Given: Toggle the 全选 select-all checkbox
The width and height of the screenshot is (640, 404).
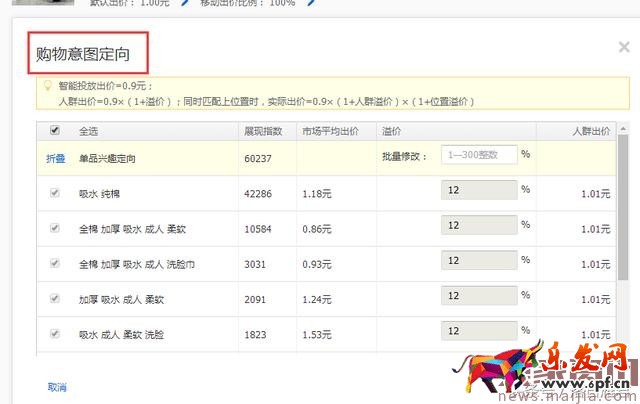Looking at the screenshot, I should (54, 130).
